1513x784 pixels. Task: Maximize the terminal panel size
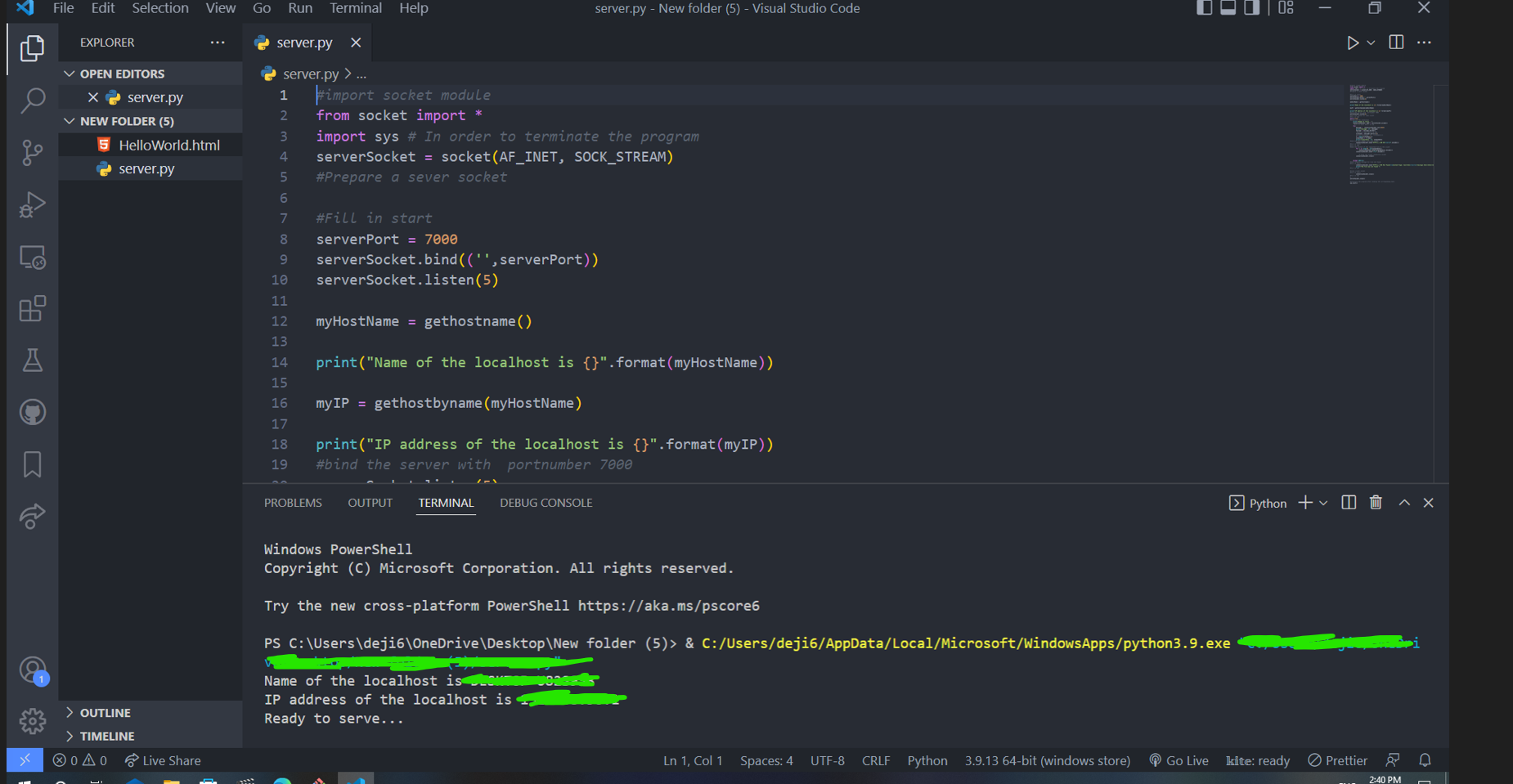click(x=1404, y=503)
